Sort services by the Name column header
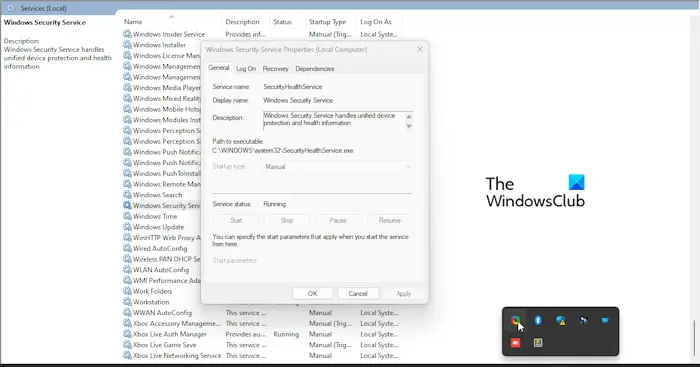The image size is (700, 367). coord(133,22)
